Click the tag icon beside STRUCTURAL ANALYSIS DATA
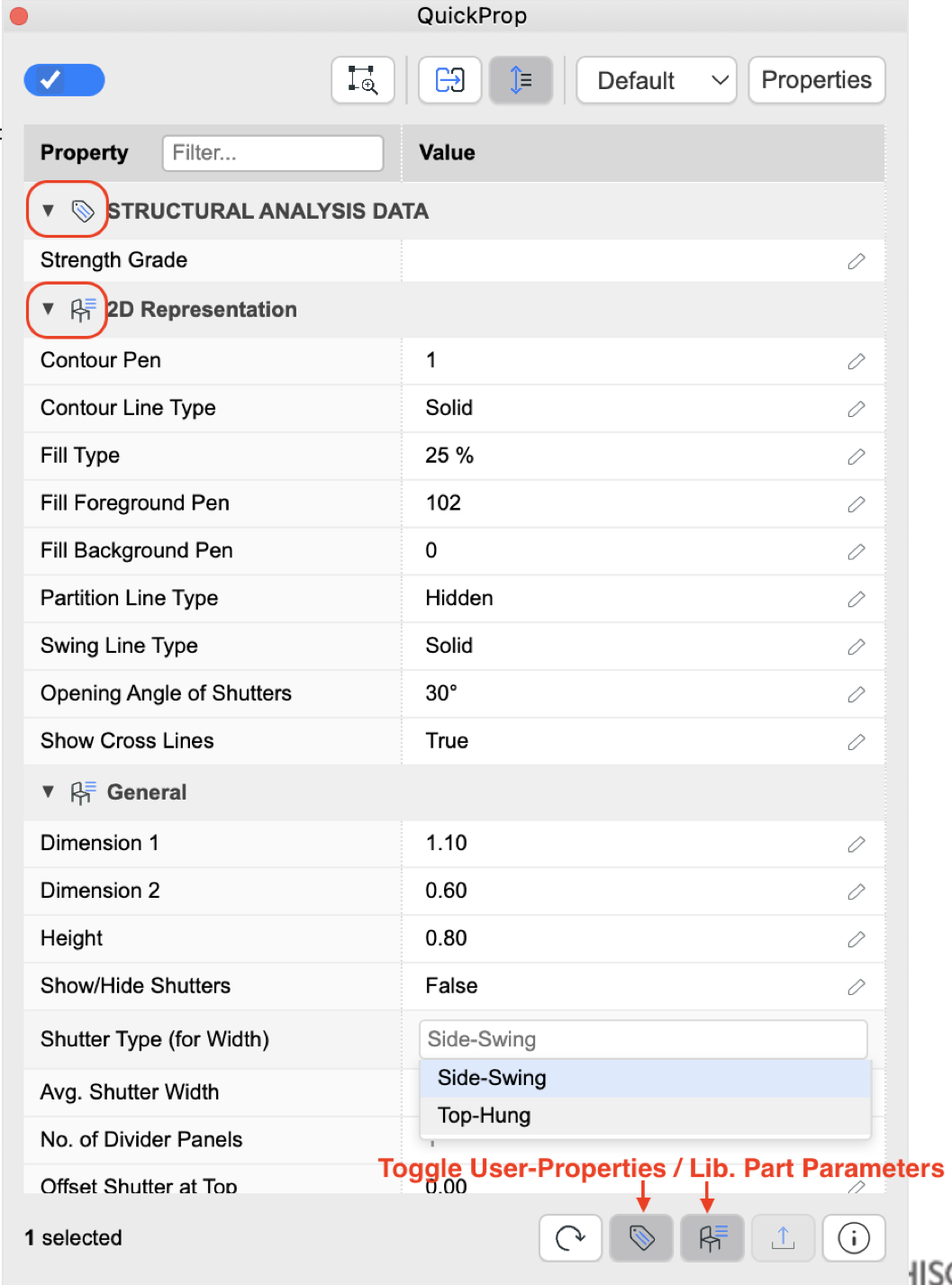The image size is (952, 1285). click(83, 211)
